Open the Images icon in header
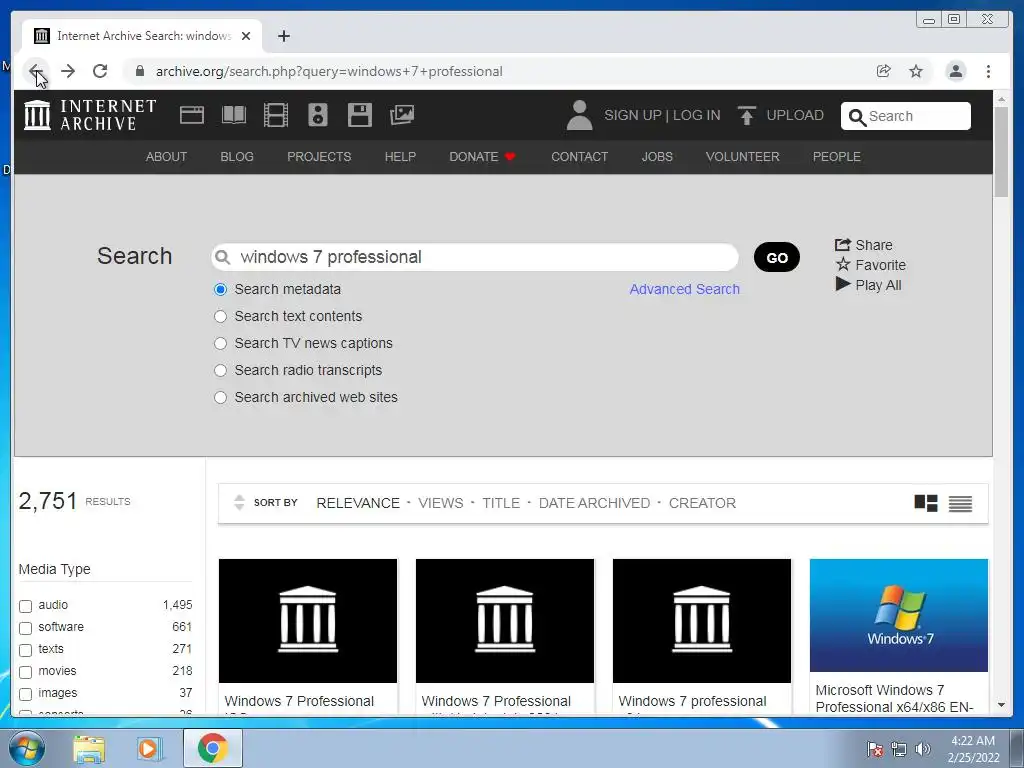Viewport: 1024px width, 768px height. pyautogui.click(x=402, y=115)
